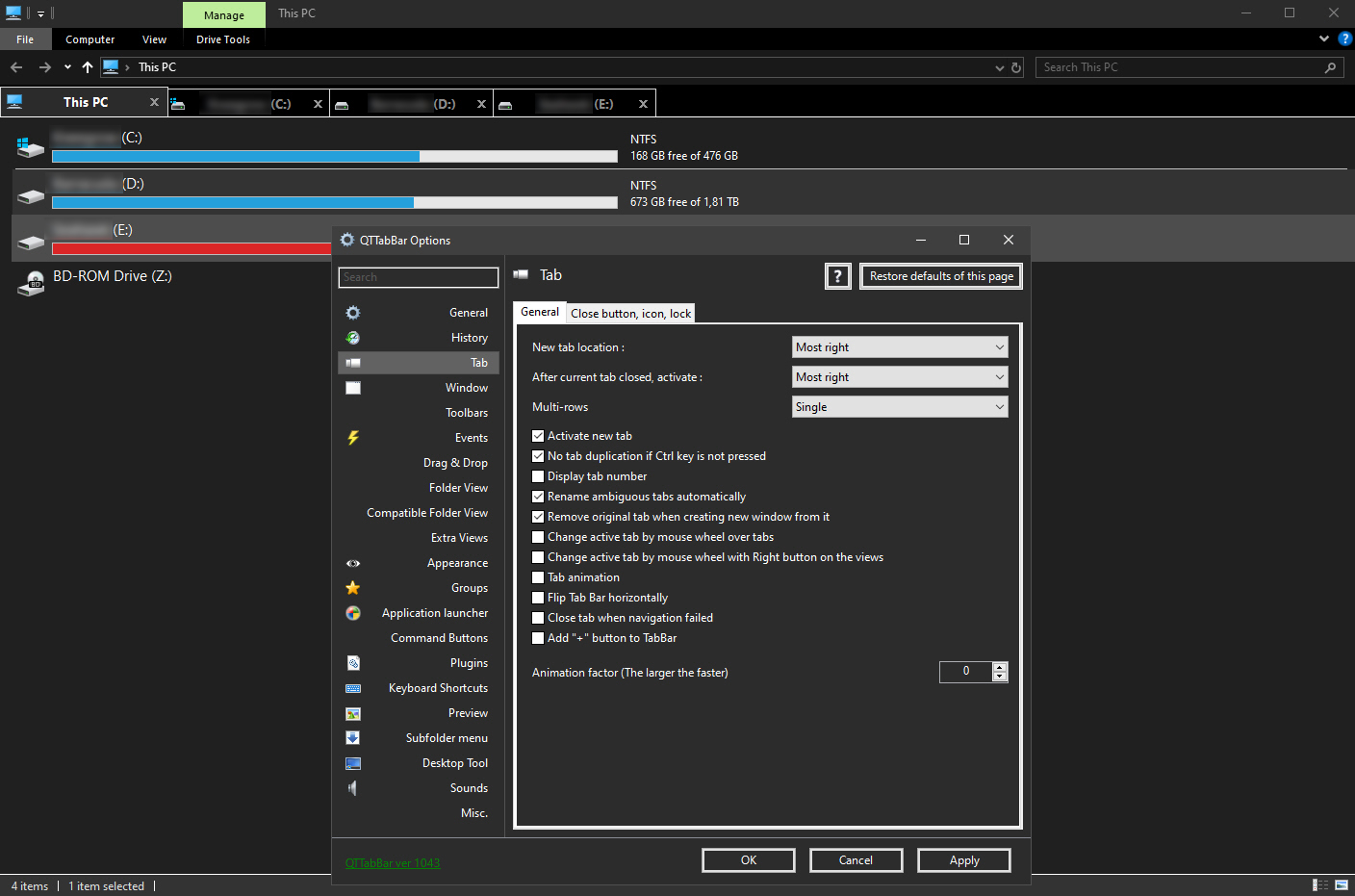
Task: Enable Display tab number
Action: click(538, 476)
